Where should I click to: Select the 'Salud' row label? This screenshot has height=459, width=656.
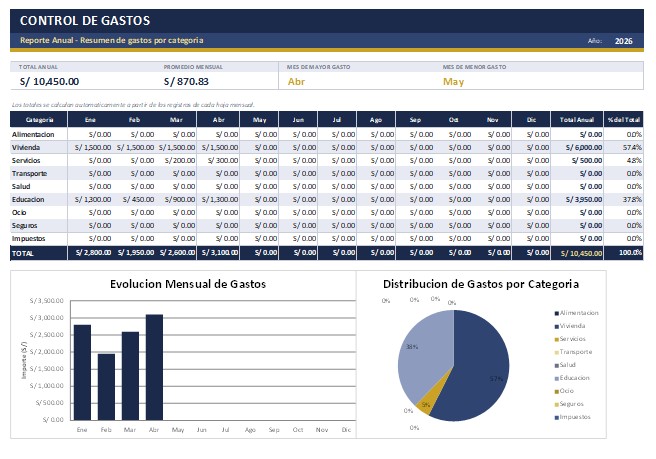click(21, 186)
